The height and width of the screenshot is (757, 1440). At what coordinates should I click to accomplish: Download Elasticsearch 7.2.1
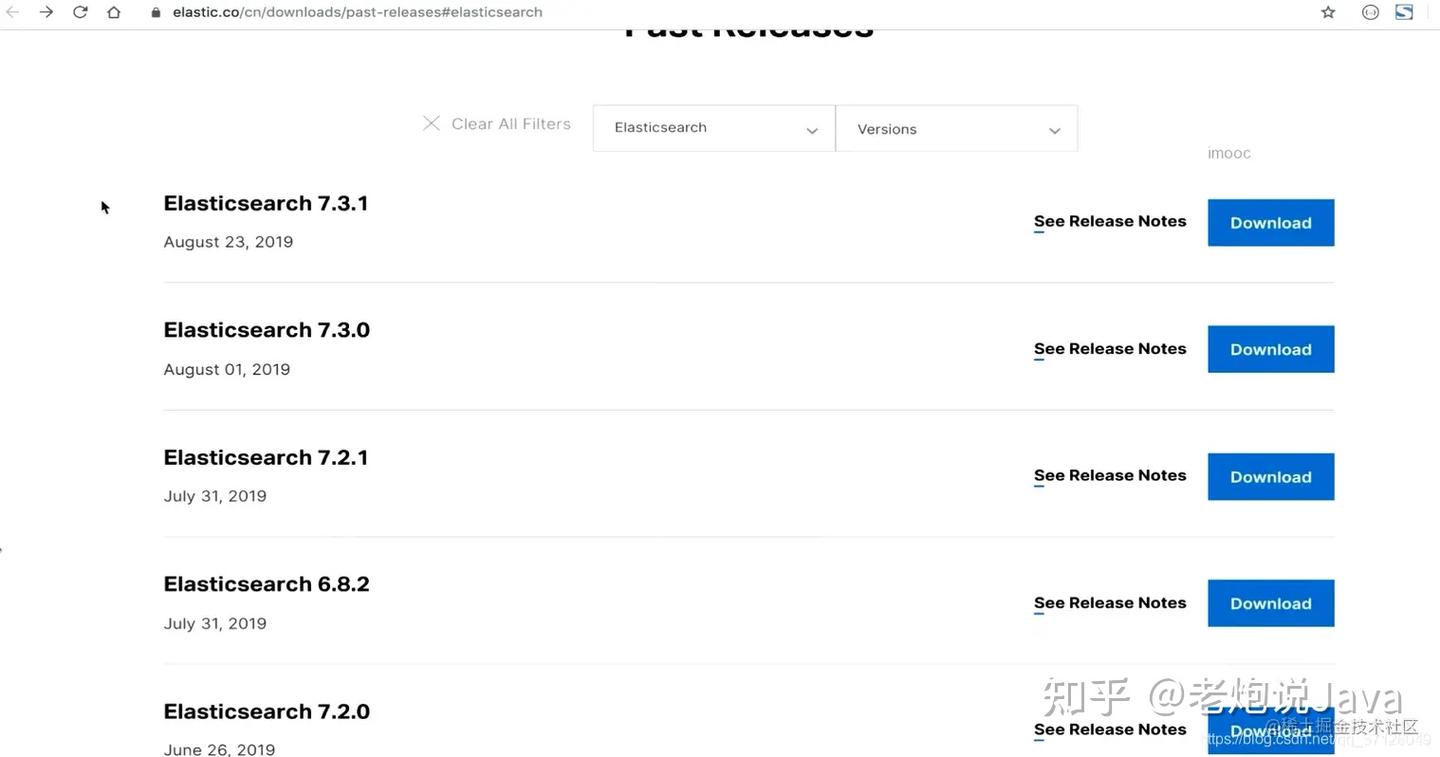[x=1270, y=476]
